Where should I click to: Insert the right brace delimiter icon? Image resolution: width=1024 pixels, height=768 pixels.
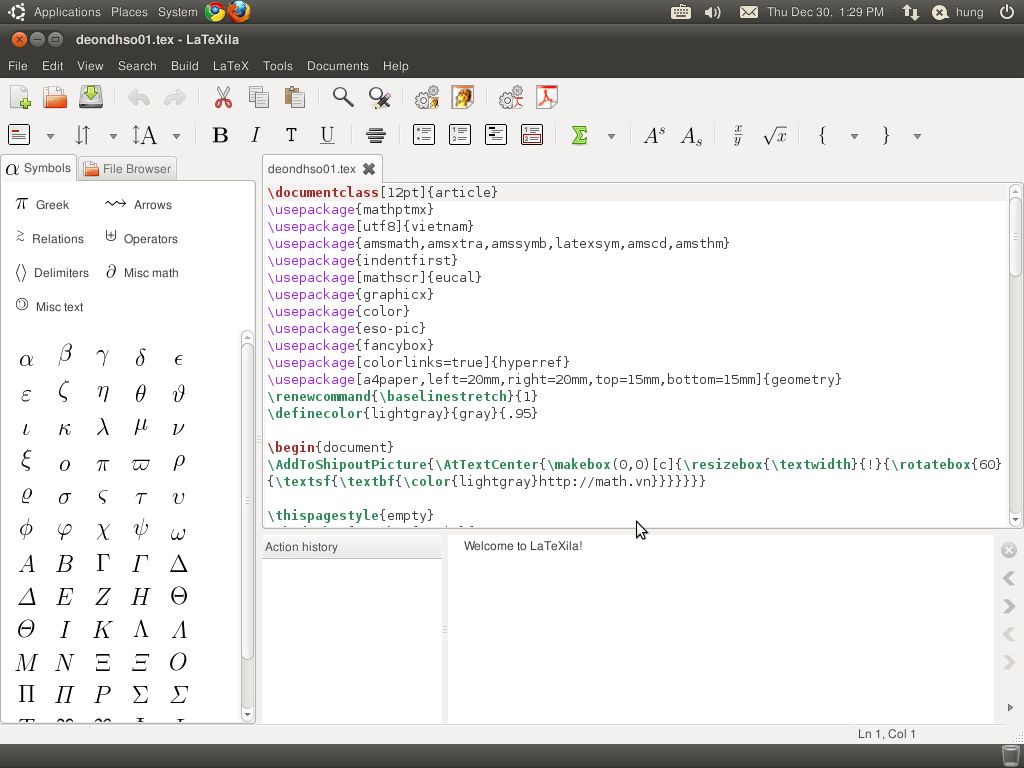(886, 135)
